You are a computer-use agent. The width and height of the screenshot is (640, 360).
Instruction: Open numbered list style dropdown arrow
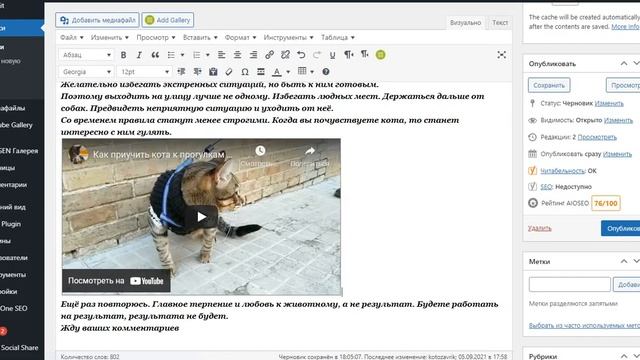[208, 55]
